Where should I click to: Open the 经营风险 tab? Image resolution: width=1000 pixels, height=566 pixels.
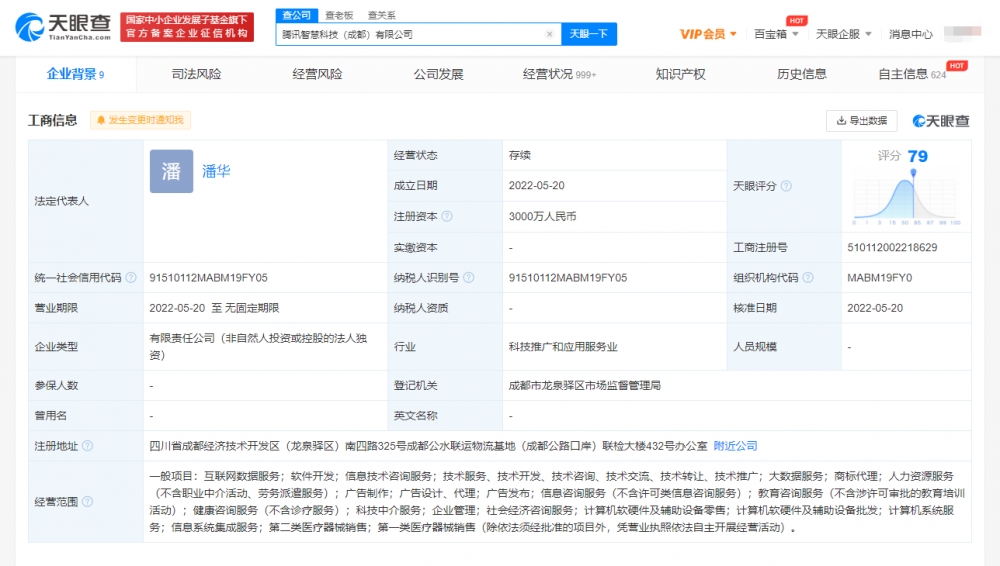pyautogui.click(x=318, y=74)
